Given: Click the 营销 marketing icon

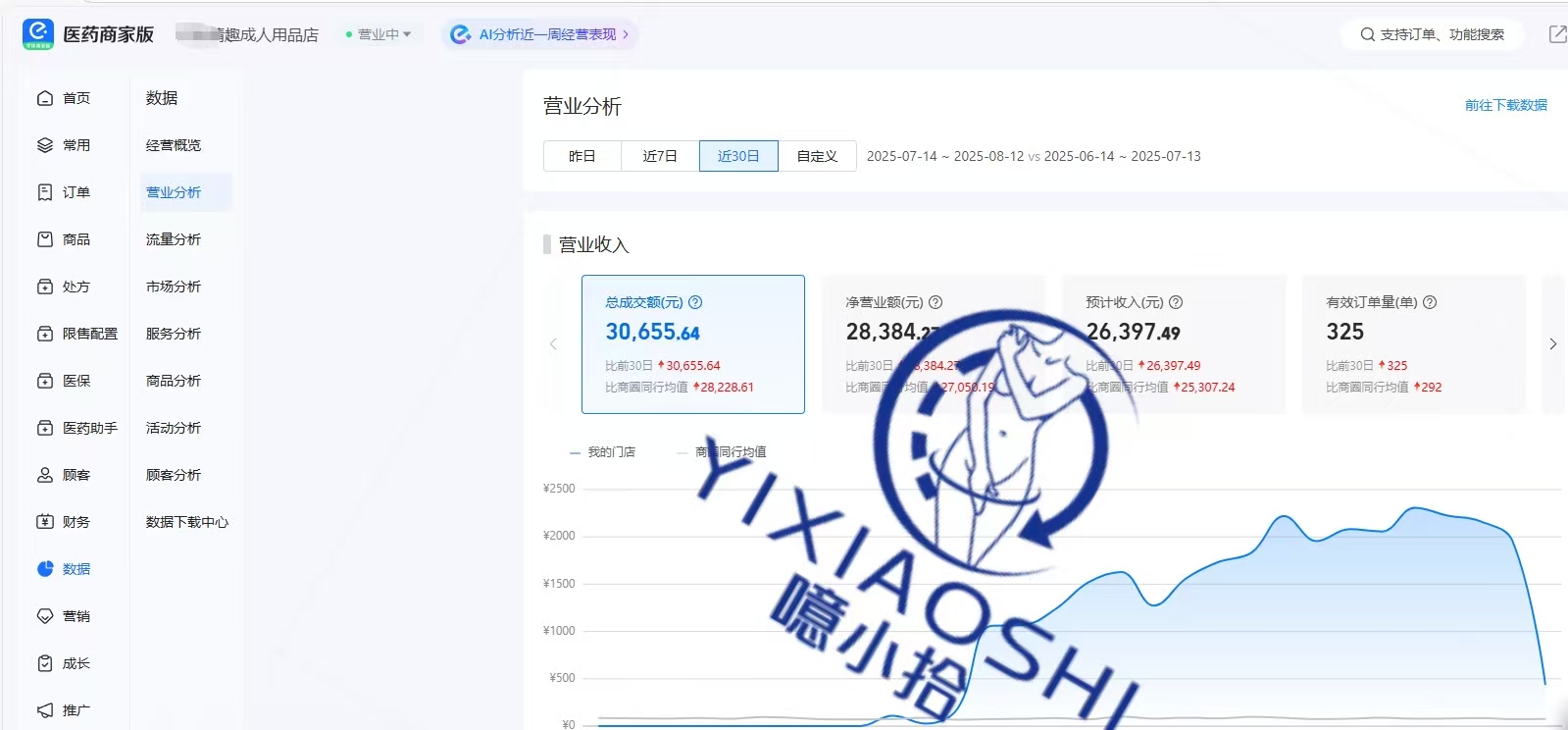Looking at the screenshot, I should (45, 616).
